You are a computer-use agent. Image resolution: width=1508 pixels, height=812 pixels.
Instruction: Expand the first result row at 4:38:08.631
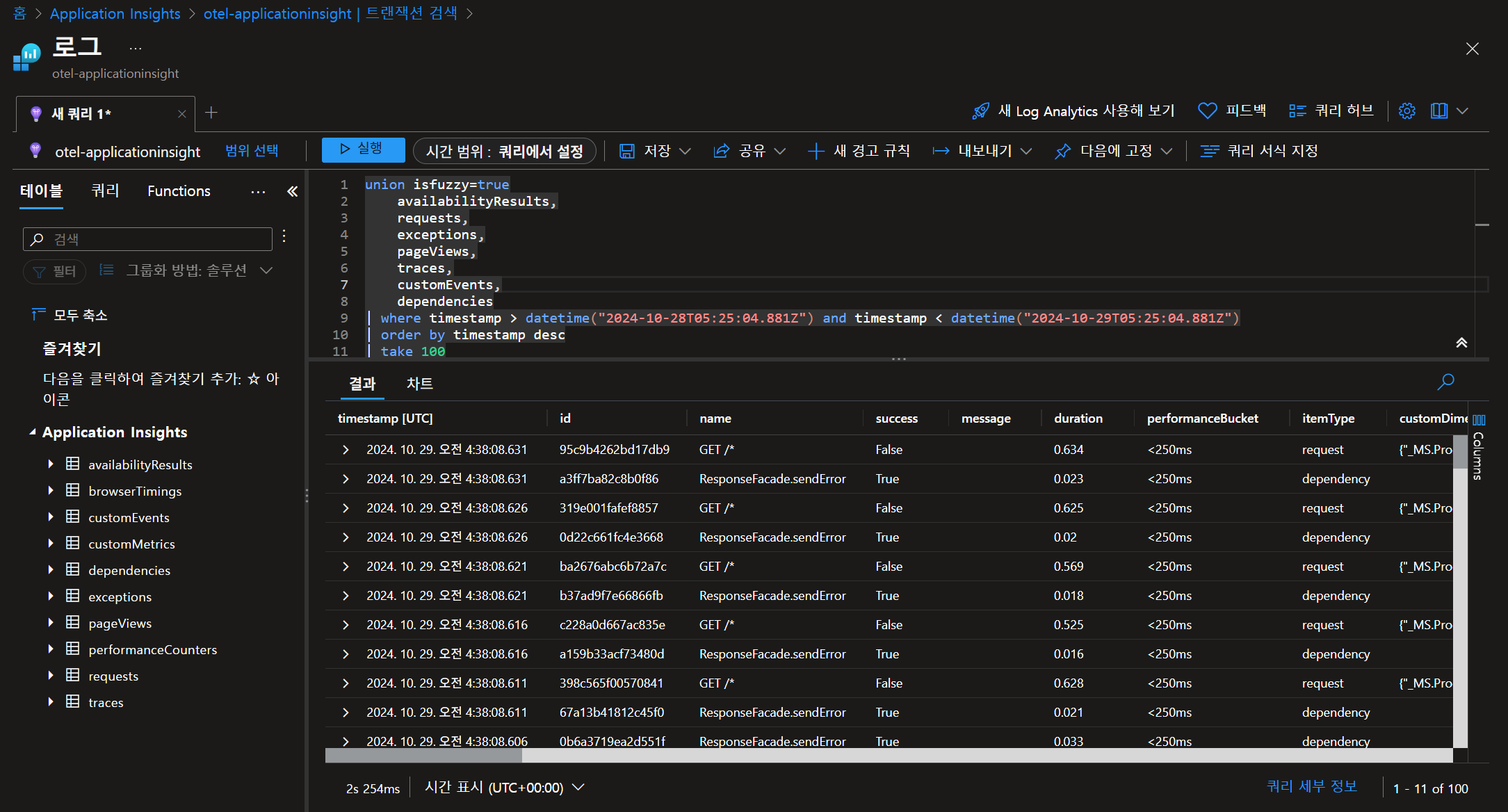point(346,450)
